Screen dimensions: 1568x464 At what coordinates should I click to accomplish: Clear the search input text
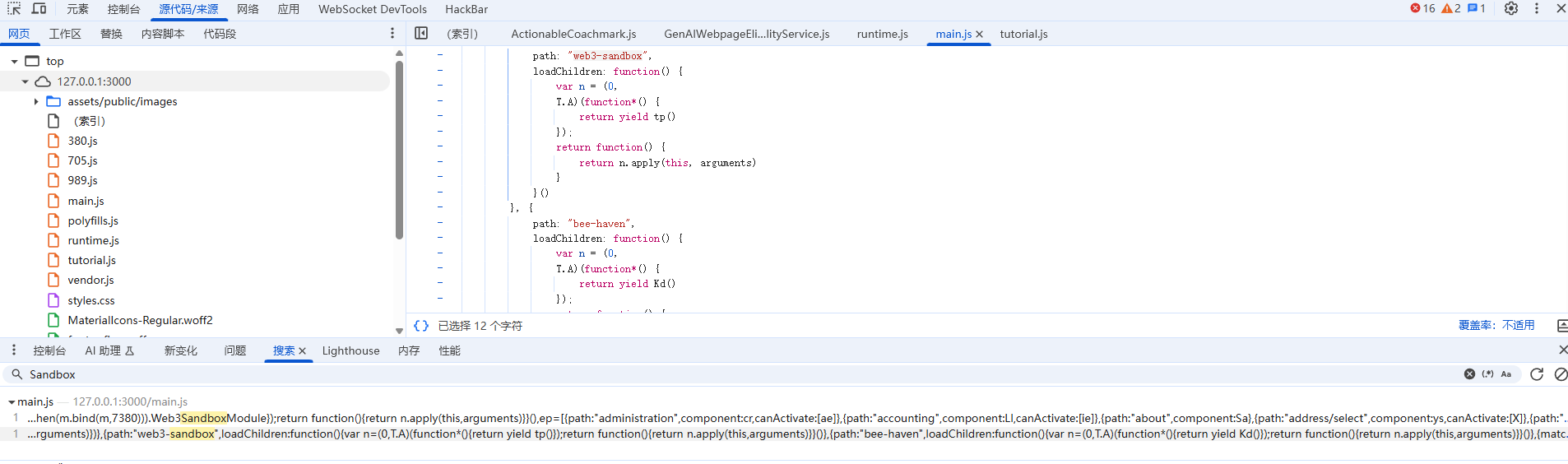tap(1469, 374)
